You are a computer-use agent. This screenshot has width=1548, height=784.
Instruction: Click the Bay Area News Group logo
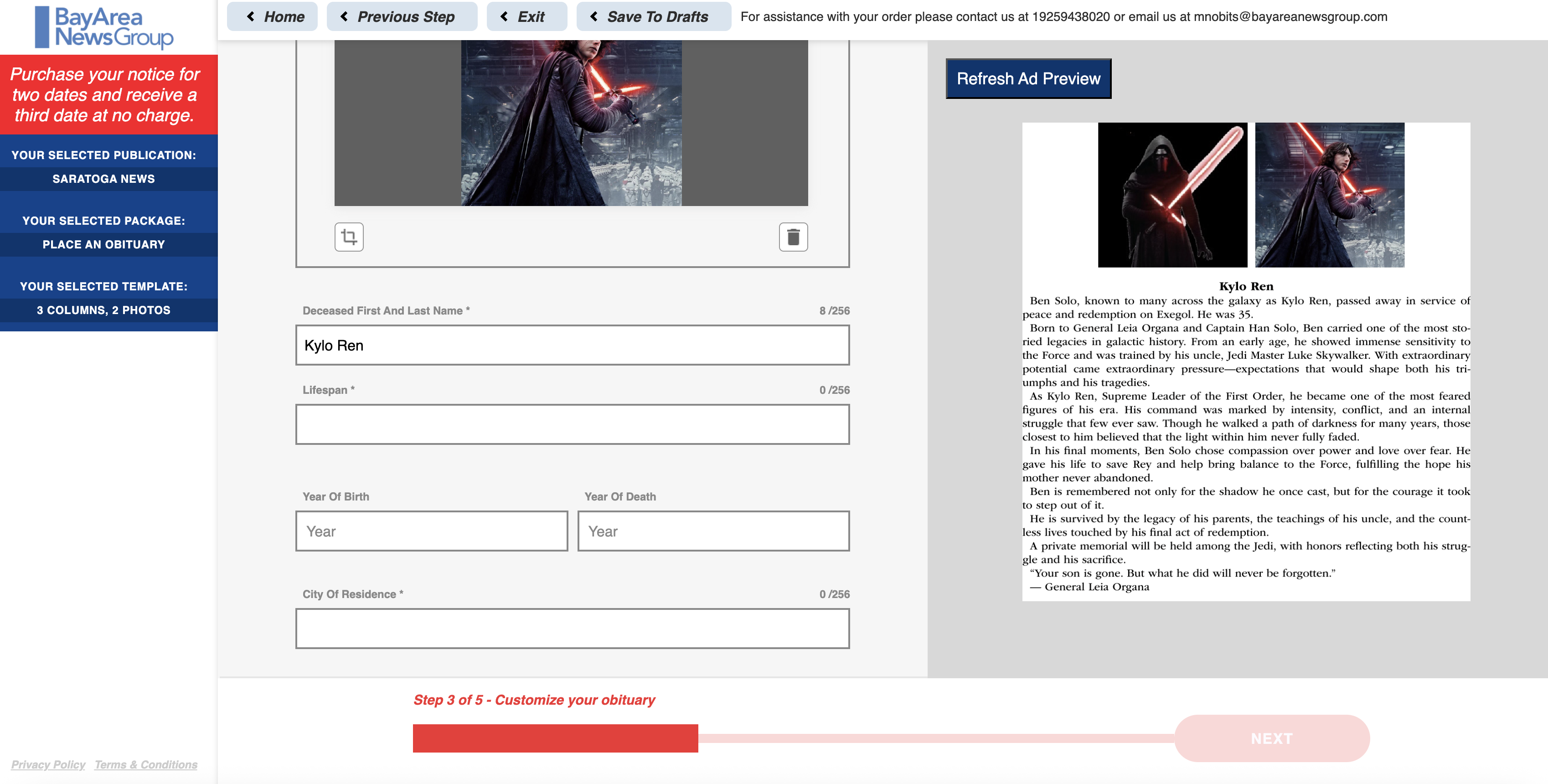(x=104, y=27)
